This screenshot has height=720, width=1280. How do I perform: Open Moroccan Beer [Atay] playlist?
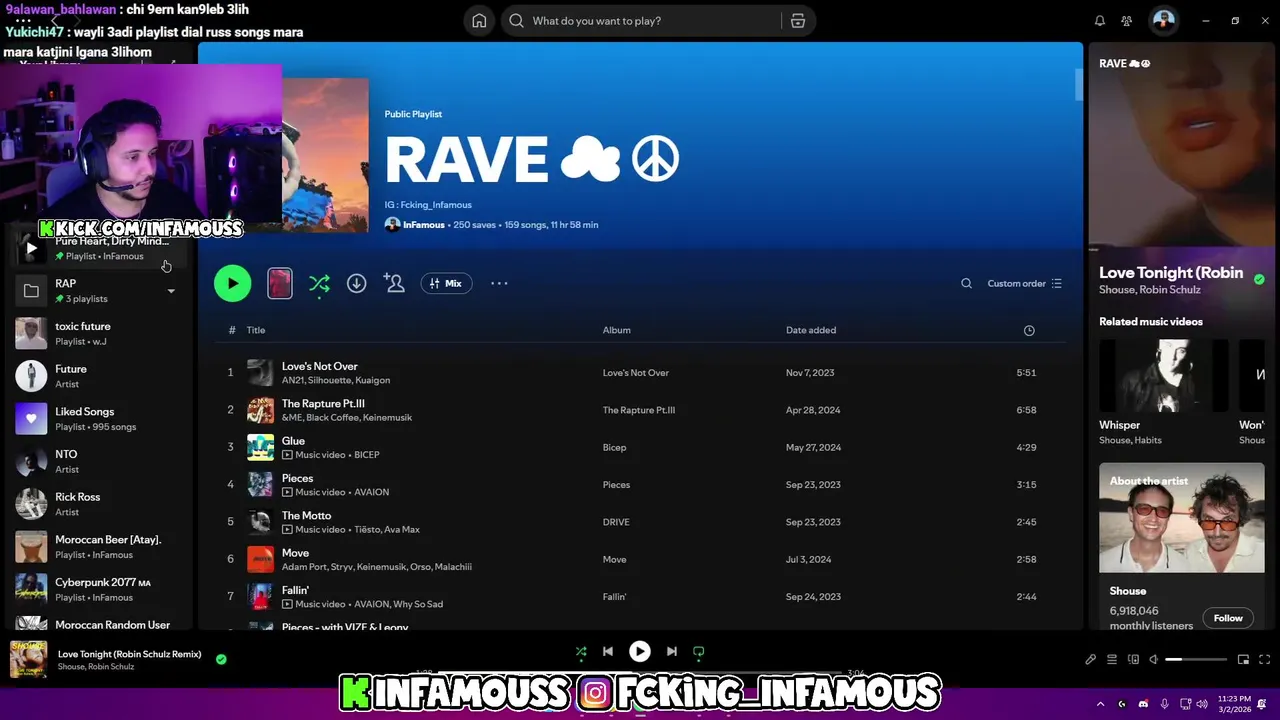click(x=97, y=546)
